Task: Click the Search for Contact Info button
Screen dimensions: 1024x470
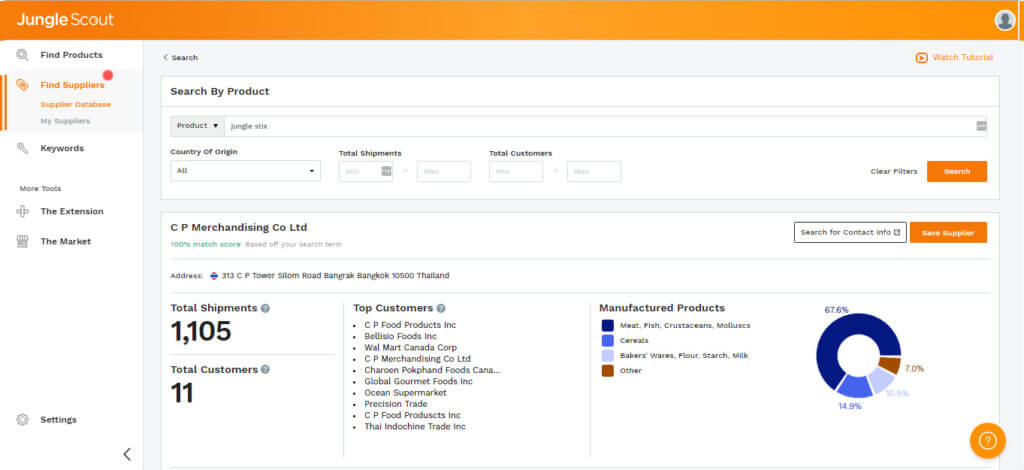Action: click(x=850, y=232)
